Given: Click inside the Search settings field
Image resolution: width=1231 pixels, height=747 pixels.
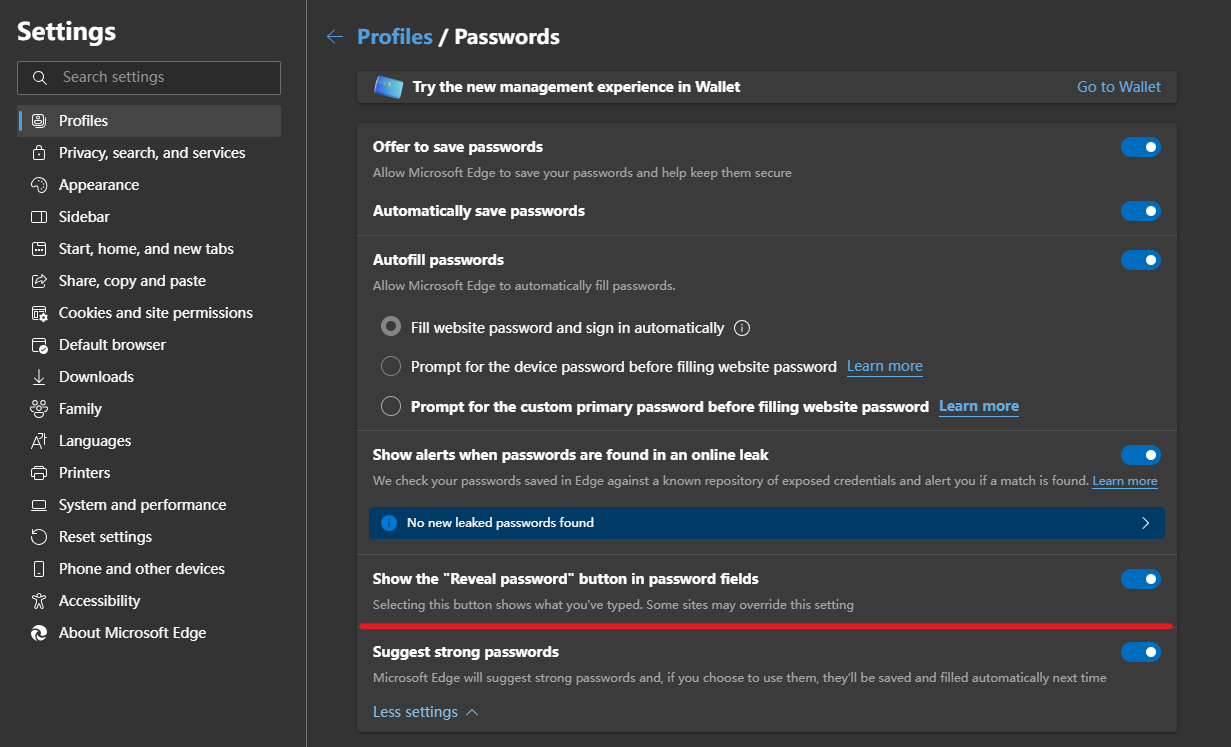Looking at the screenshot, I should click(148, 77).
